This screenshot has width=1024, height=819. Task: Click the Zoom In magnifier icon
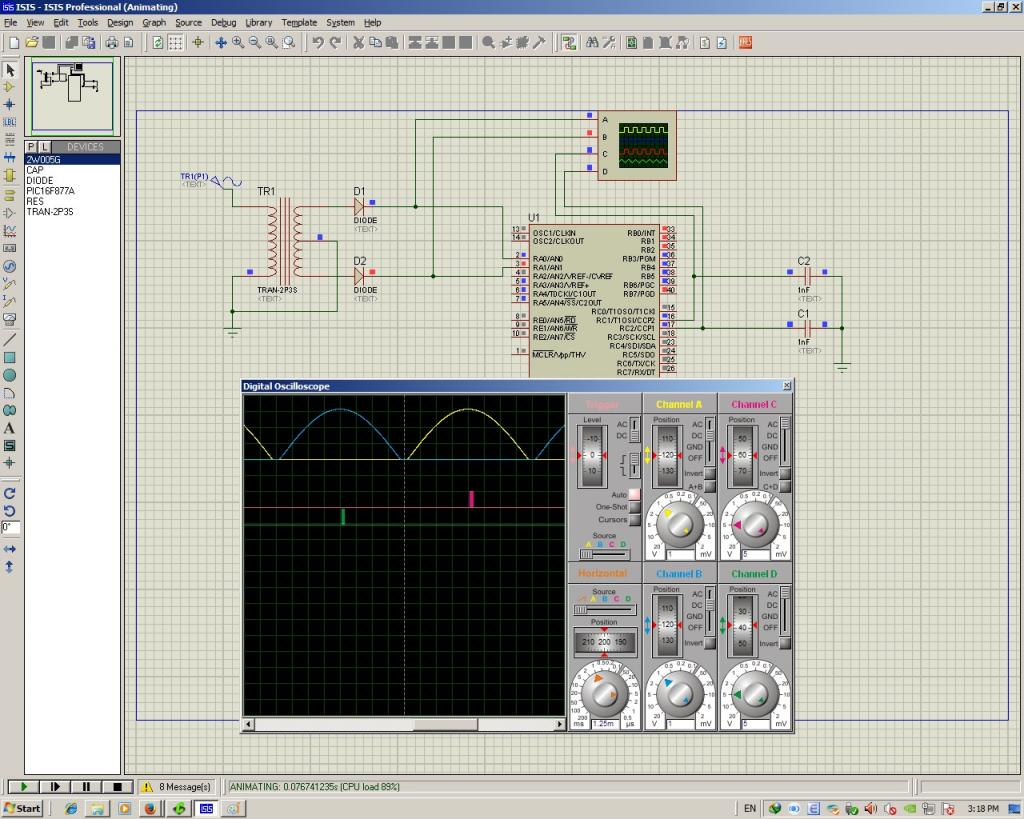[x=238, y=42]
